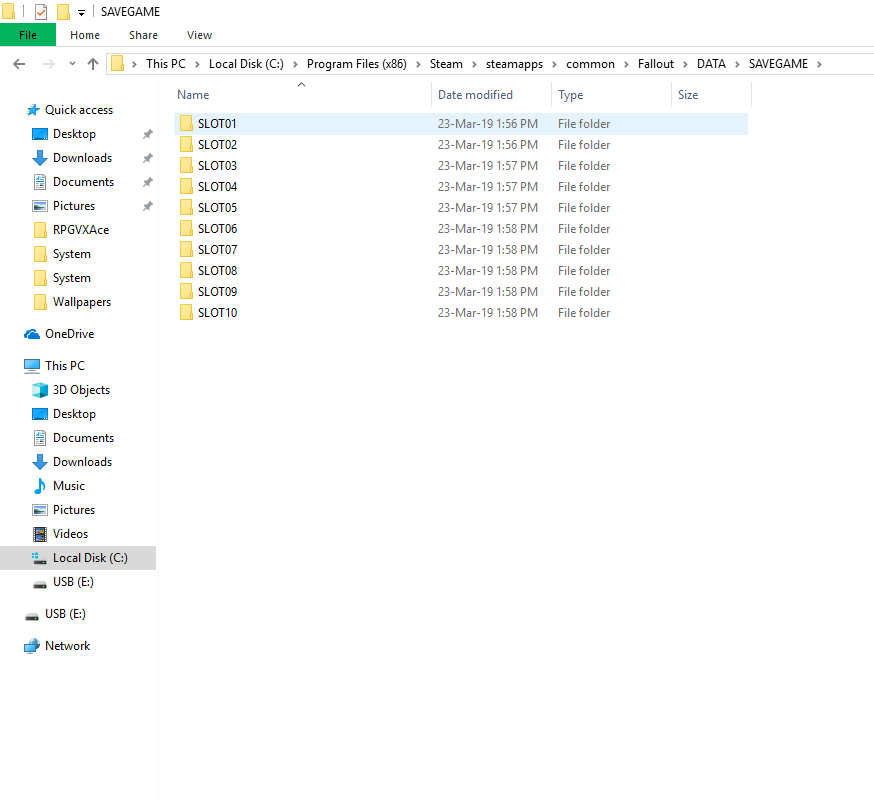The height and width of the screenshot is (800, 874).
Task: Open pinned Documents under Quick access
Action: [83, 182]
